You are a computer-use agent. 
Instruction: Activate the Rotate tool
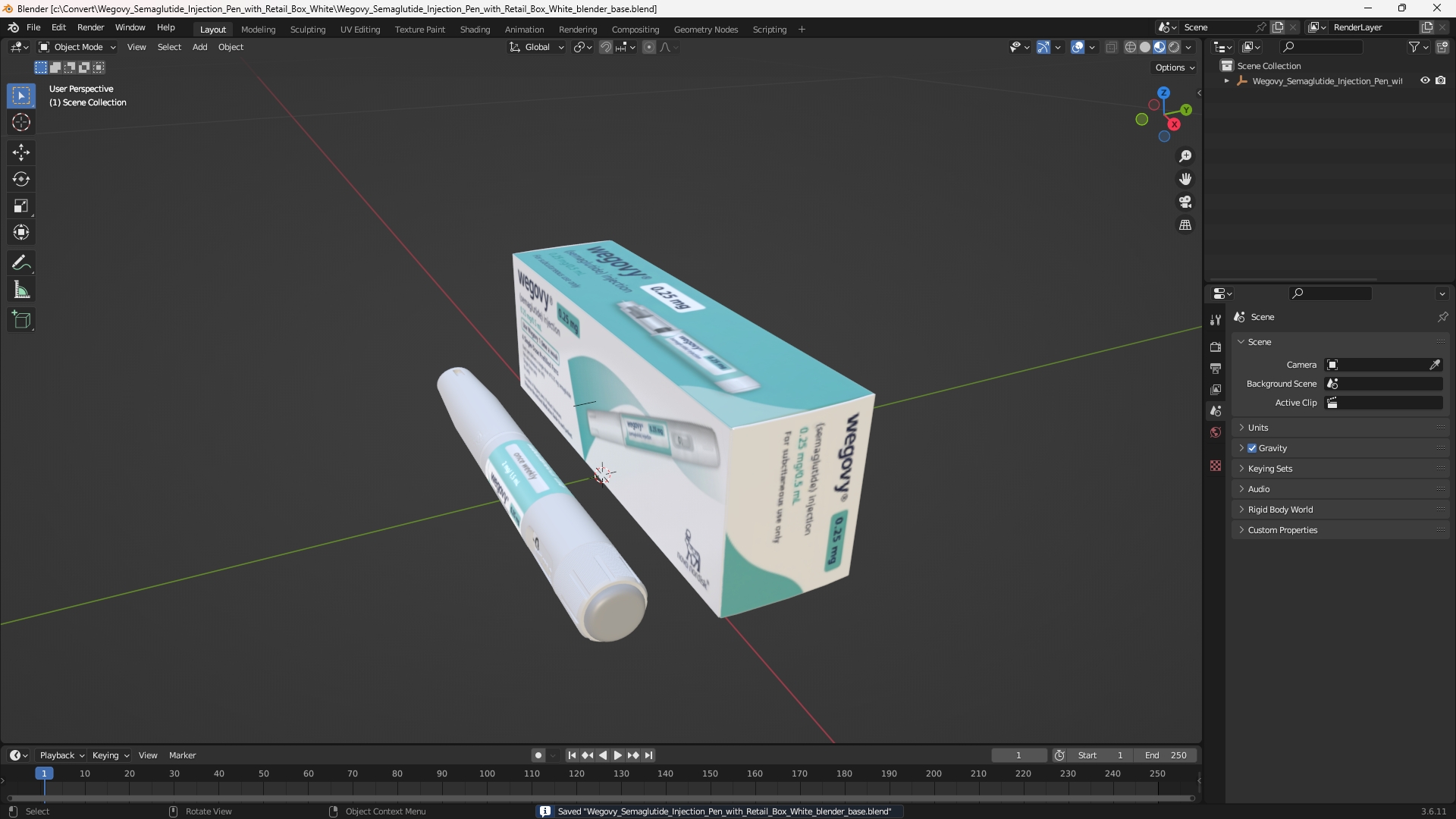(21, 179)
